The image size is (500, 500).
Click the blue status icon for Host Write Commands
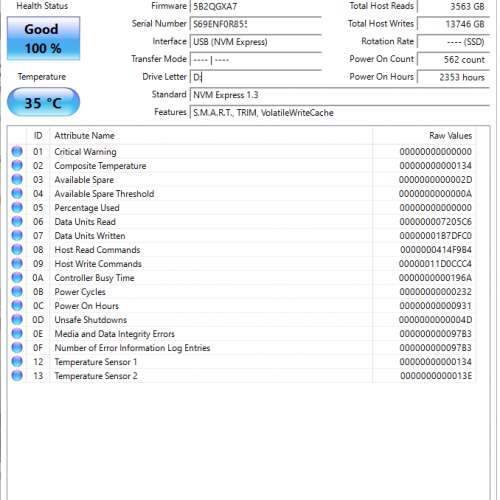click(x=17, y=263)
